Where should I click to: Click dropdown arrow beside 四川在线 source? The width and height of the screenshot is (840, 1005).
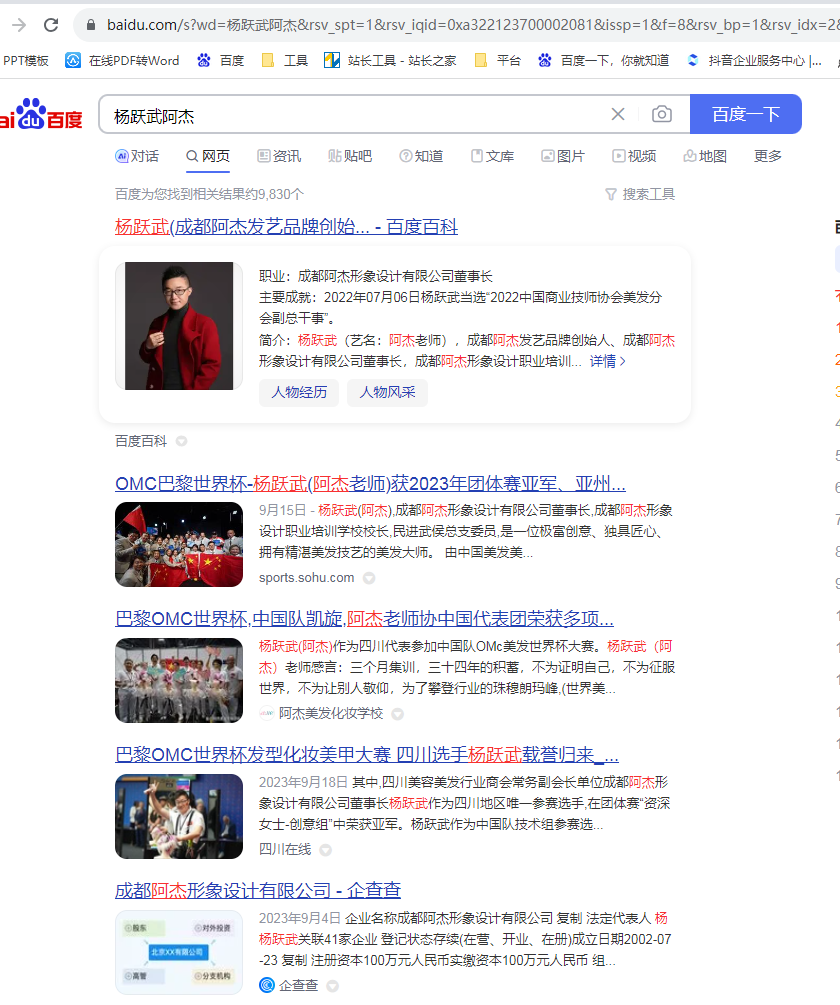coord(325,850)
